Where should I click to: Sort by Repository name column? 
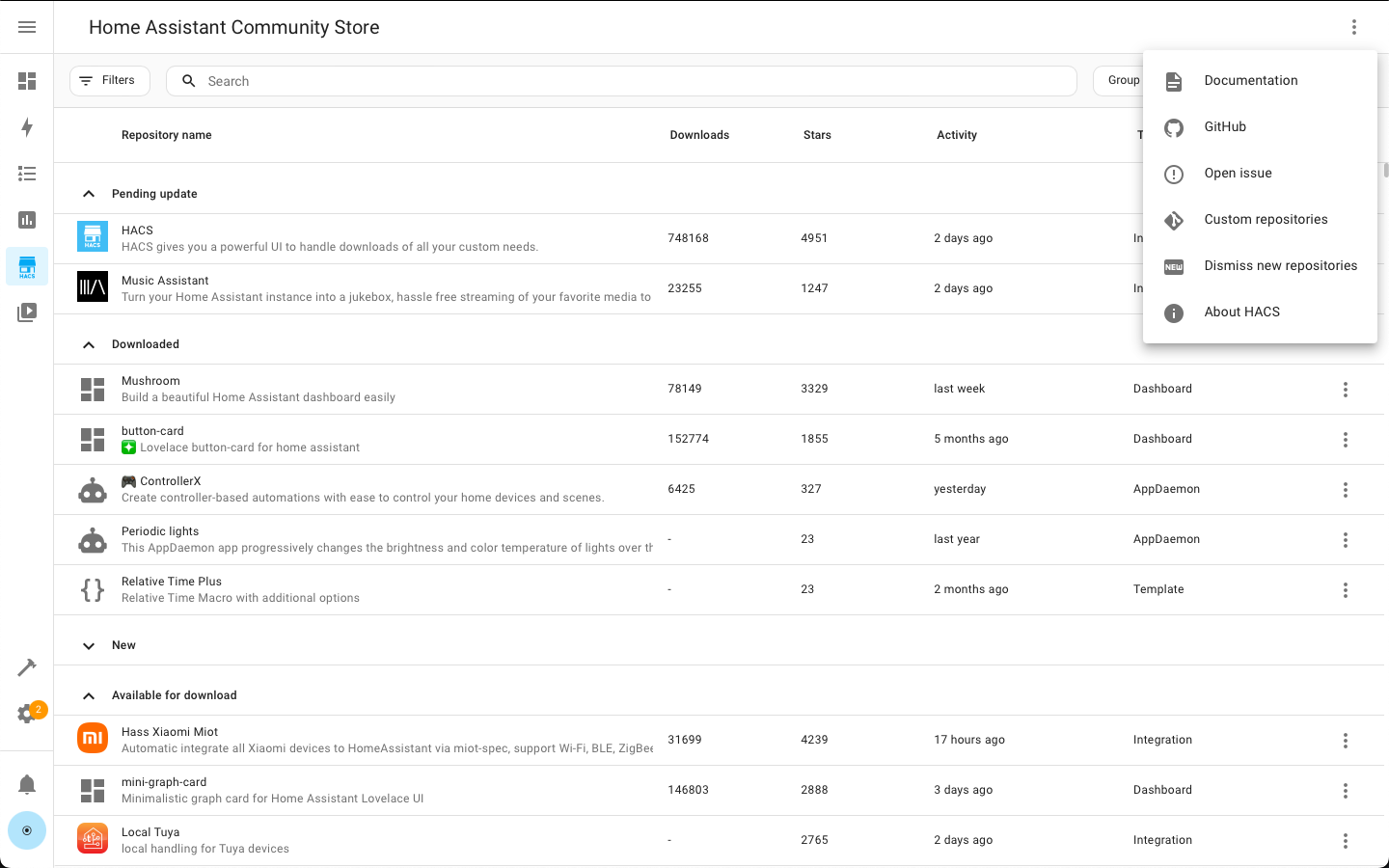tap(166, 135)
